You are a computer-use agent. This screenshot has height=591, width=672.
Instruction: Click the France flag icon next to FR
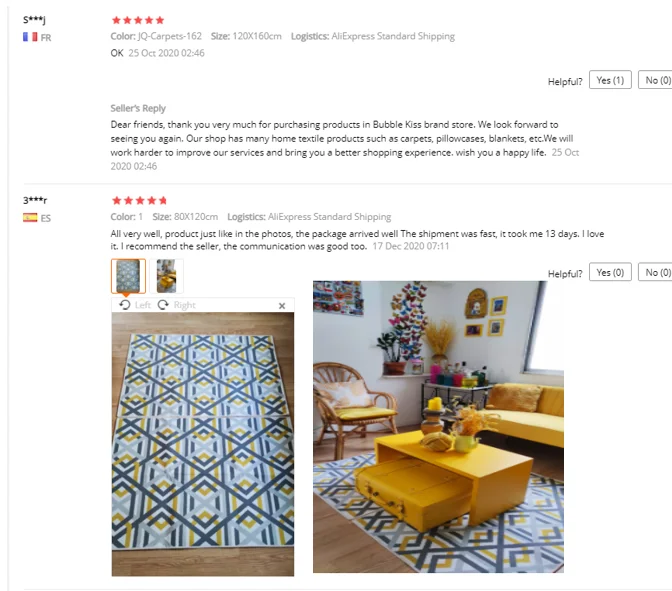(30, 37)
